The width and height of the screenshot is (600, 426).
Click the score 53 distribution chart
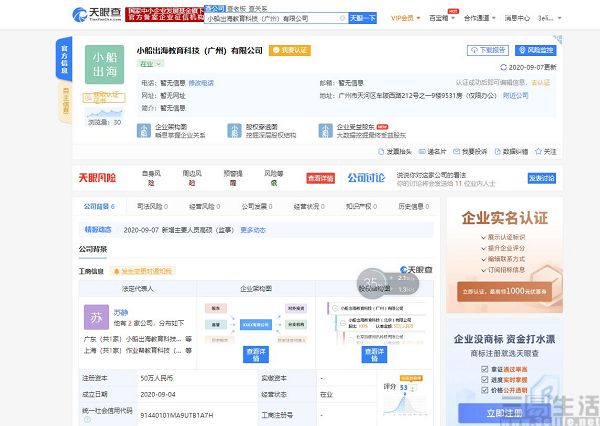coord(405,405)
